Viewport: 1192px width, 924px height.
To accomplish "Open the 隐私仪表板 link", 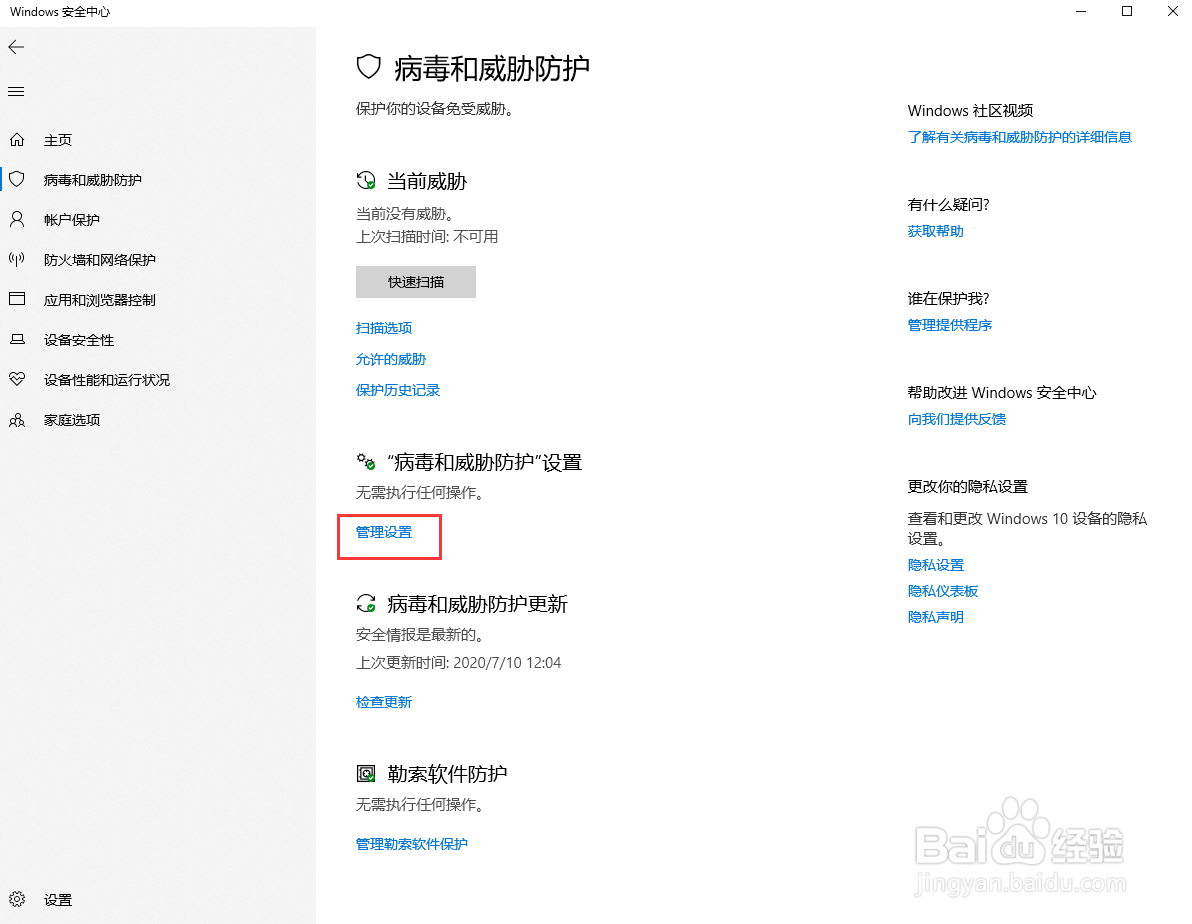I will (942, 591).
